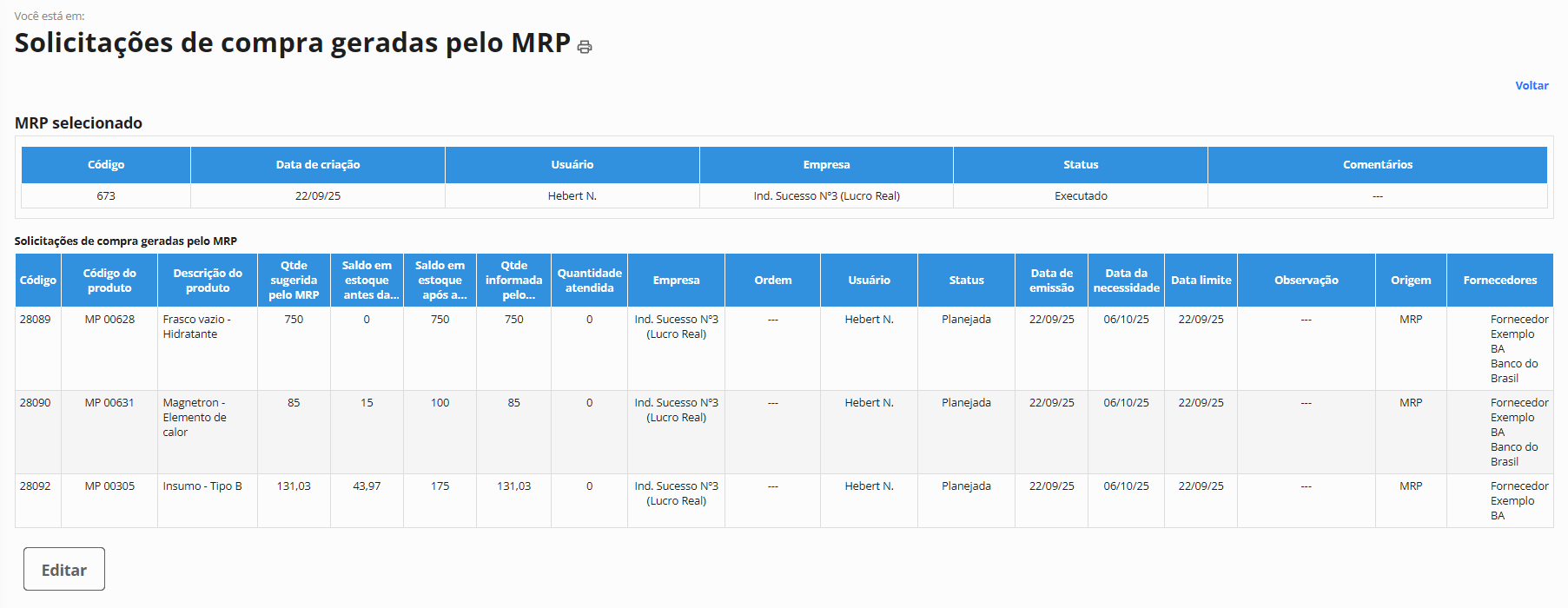Click product code MP 00628

(109, 320)
